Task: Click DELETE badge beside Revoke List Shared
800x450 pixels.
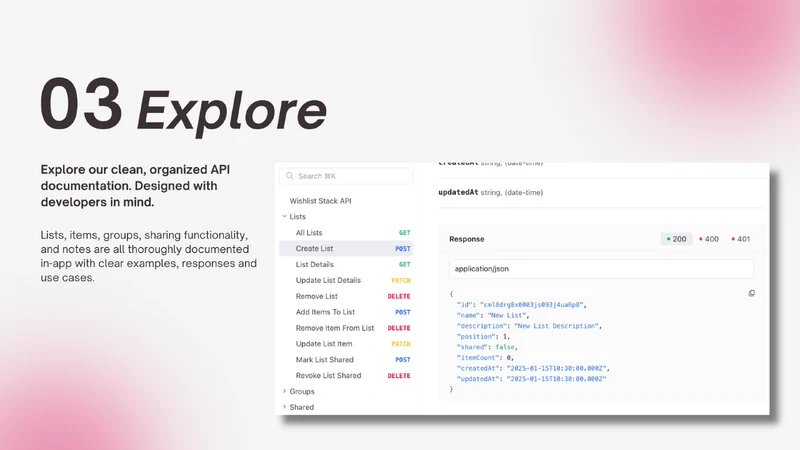Action: click(x=399, y=376)
